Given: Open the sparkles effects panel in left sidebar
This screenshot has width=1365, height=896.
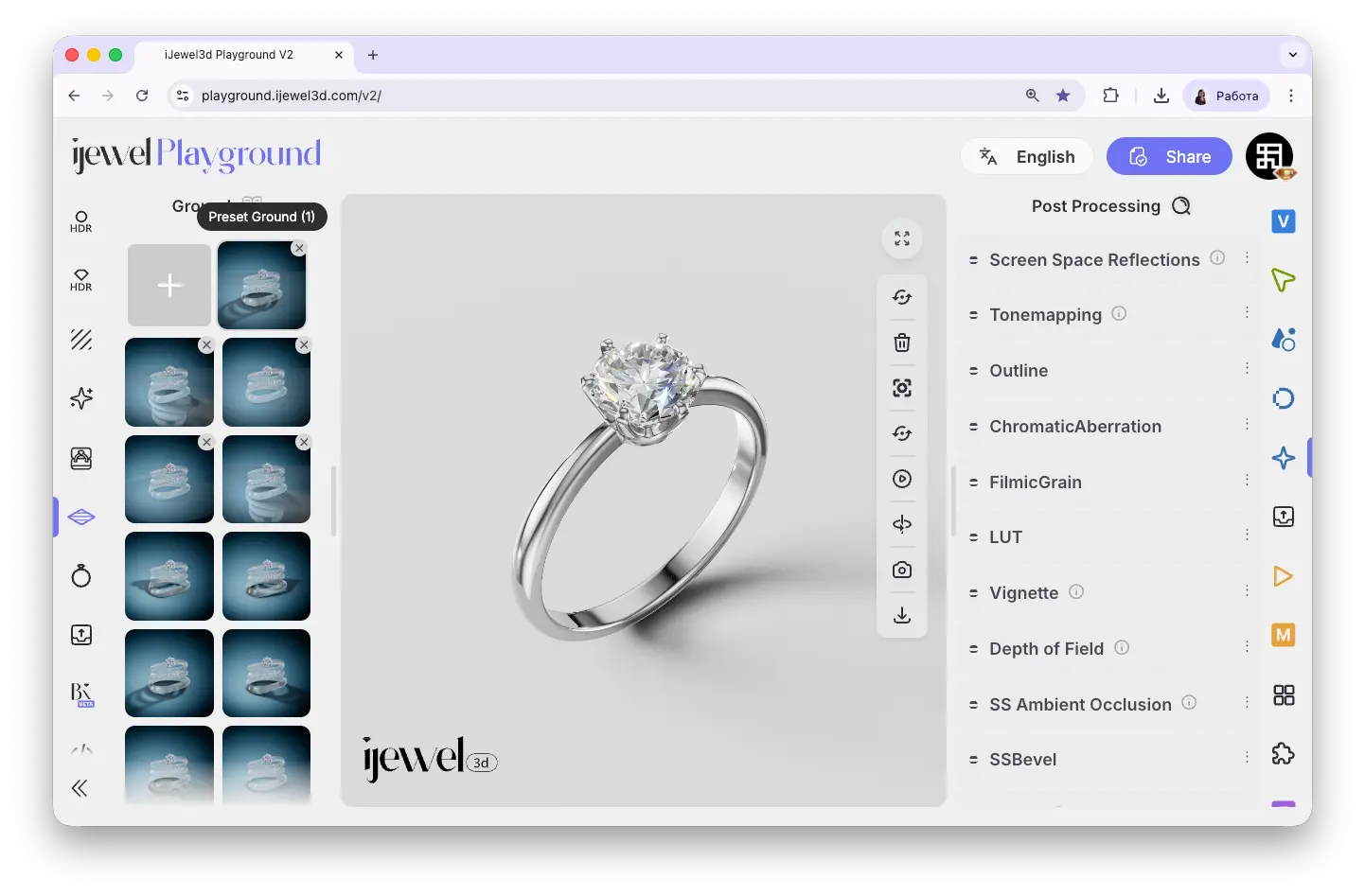Looking at the screenshot, I should tap(81, 398).
